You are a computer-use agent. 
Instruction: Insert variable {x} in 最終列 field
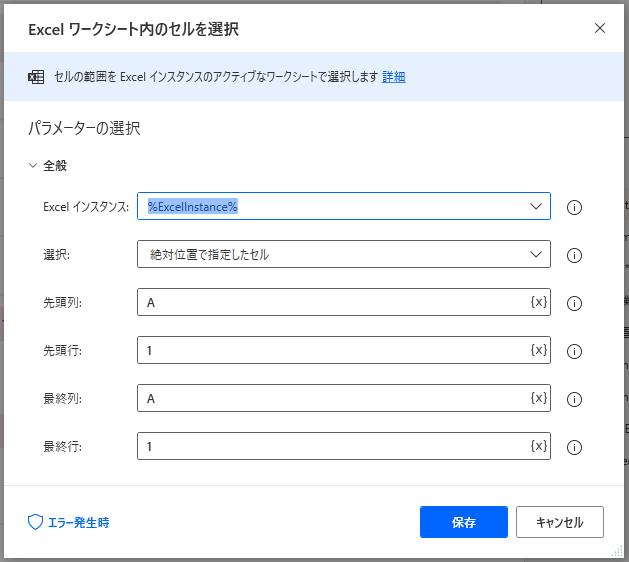[538, 398]
